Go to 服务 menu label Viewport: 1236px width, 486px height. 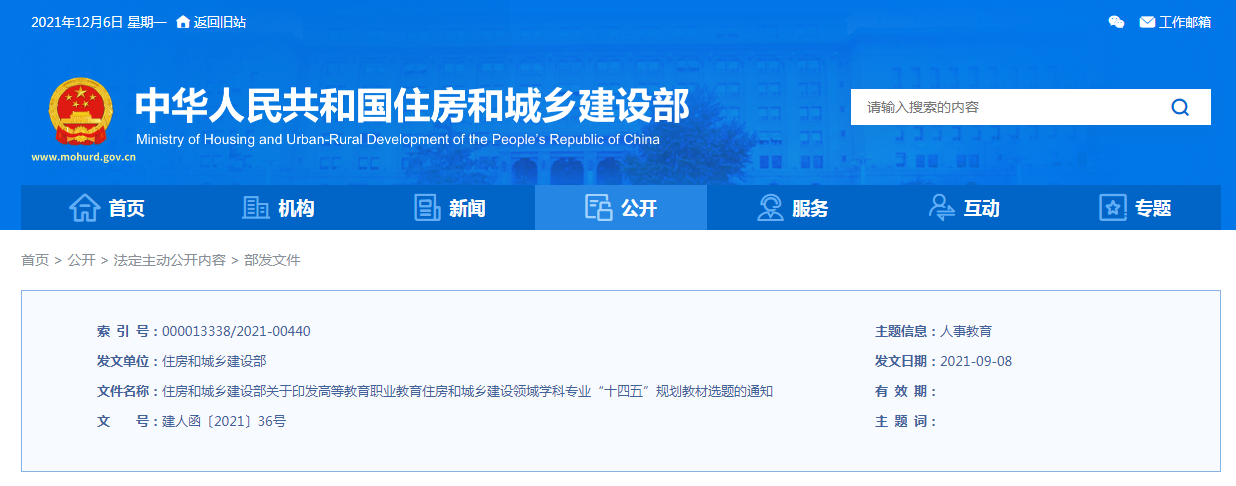810,208
